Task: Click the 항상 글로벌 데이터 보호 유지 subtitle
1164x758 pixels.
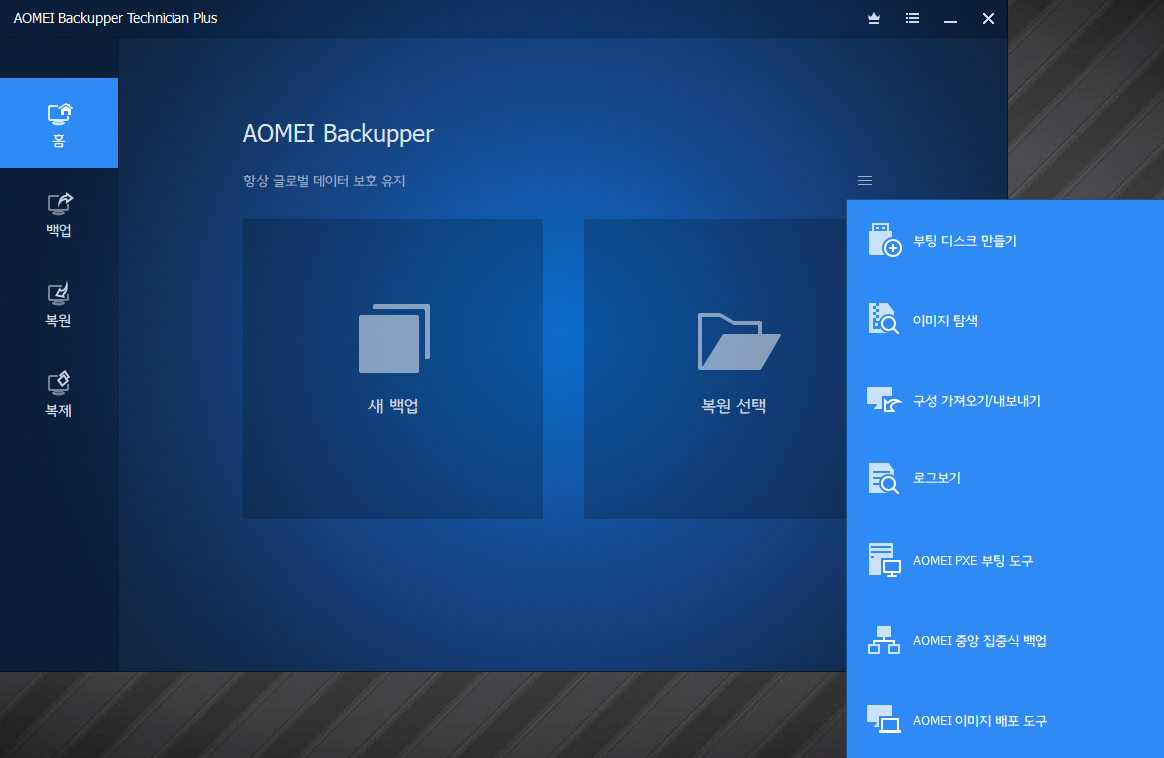Action: coord(324,180)
